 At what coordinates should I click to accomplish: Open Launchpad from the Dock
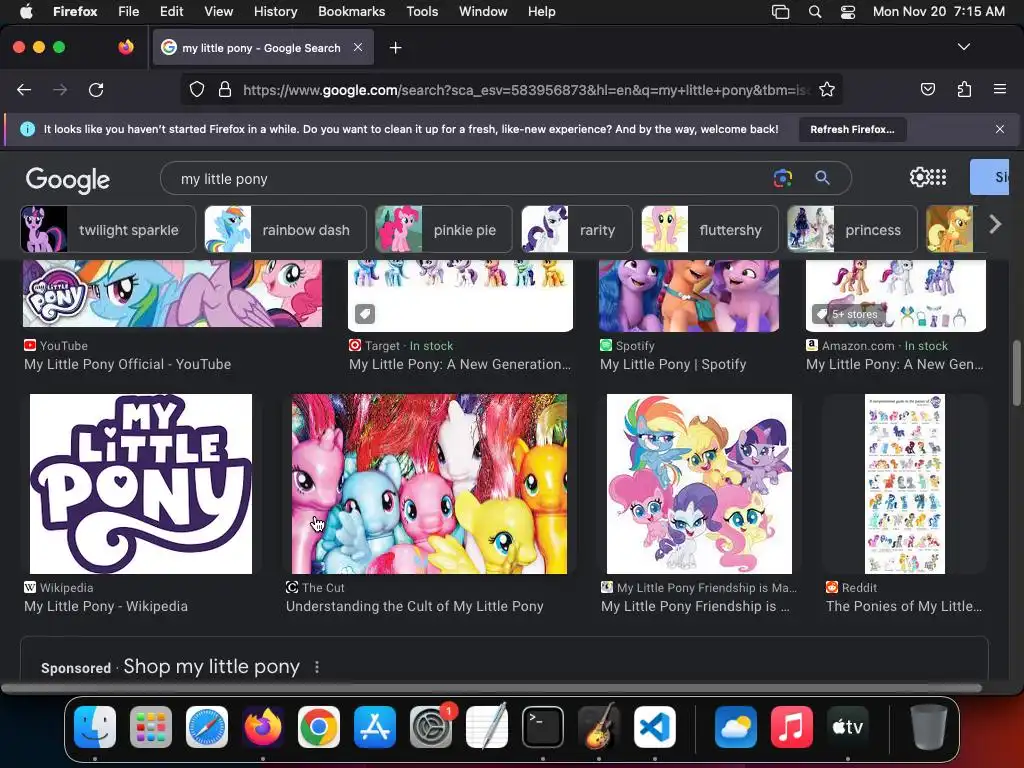[151, 726]
